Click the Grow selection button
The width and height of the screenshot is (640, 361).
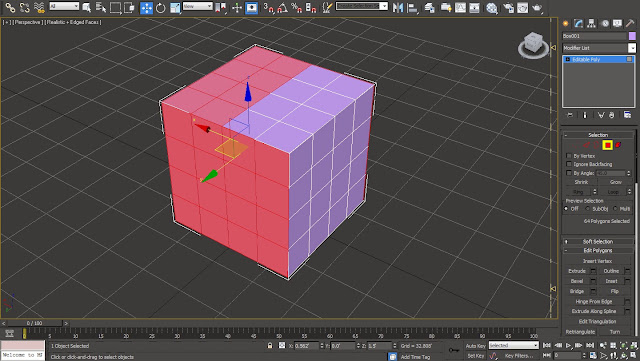[616, 182]
